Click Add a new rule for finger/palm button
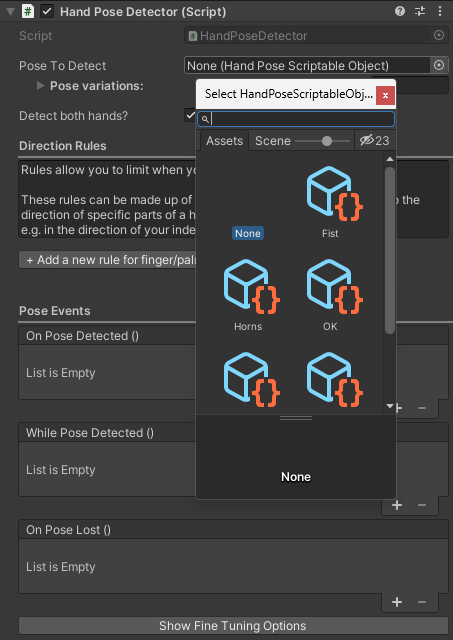Image resolution: width=453 pixels, height=640 pixels. 108,260
